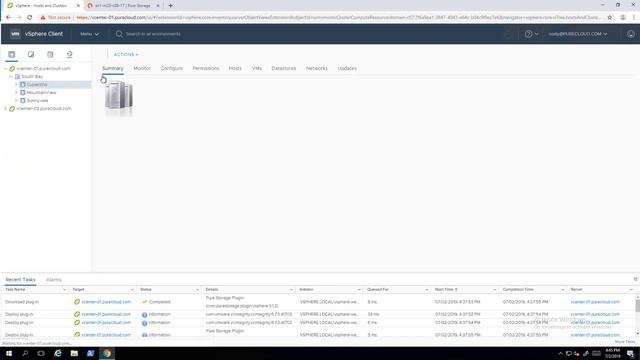Expand vcenter-02.purecloud.com tree node

pos(5,109)
